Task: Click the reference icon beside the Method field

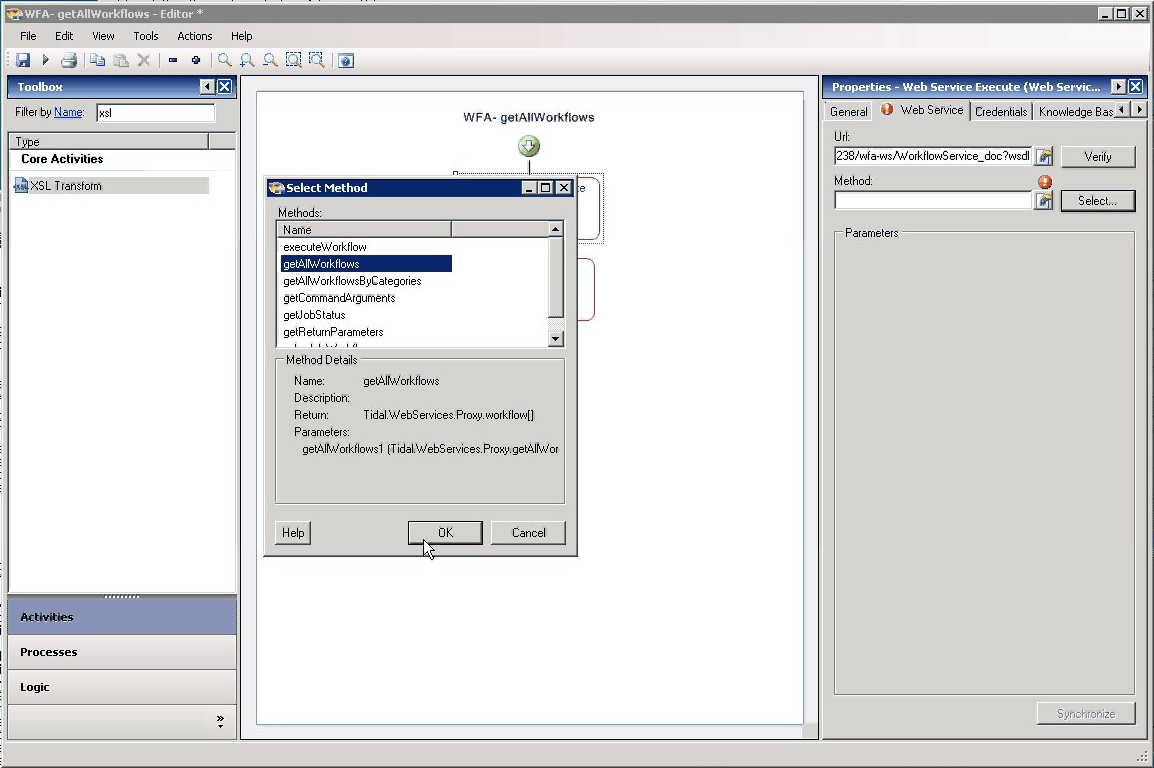Action: [x=1043, y=201]
